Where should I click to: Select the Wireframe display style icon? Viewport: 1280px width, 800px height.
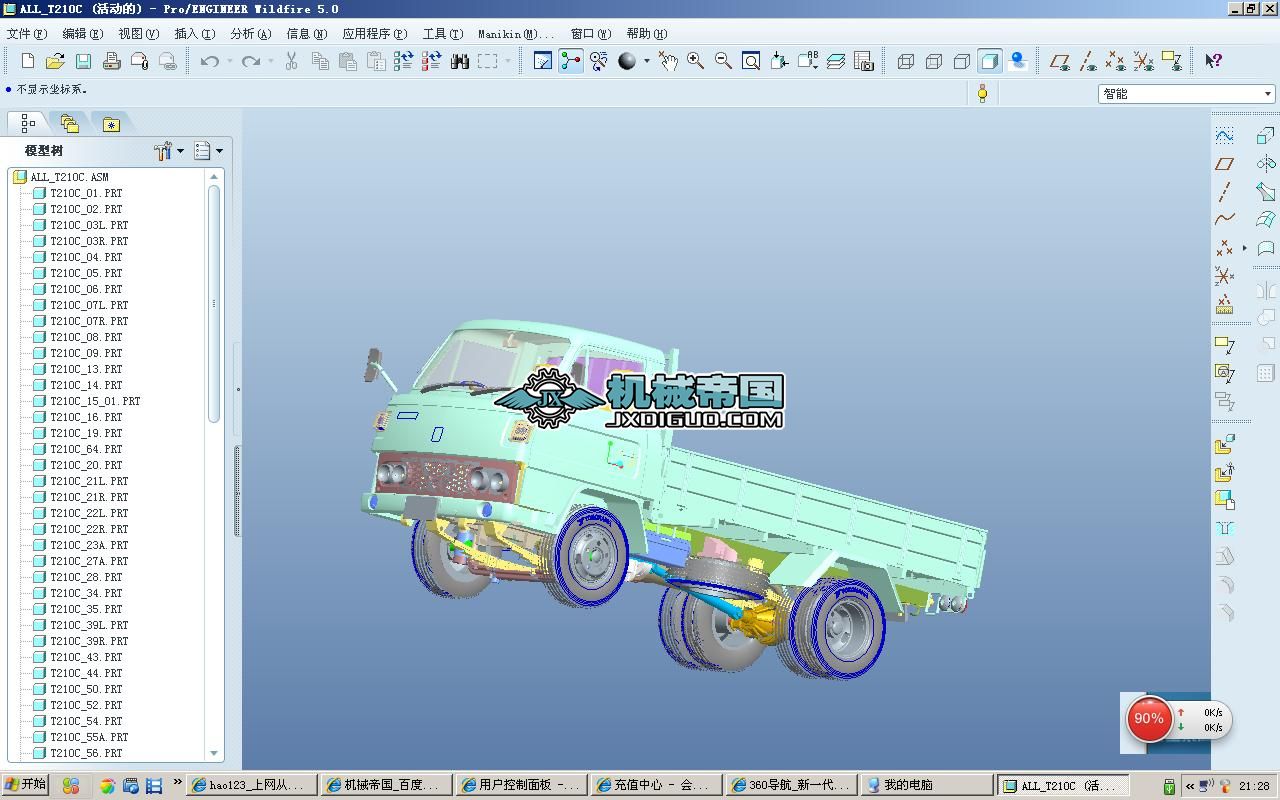coord(906,61)
